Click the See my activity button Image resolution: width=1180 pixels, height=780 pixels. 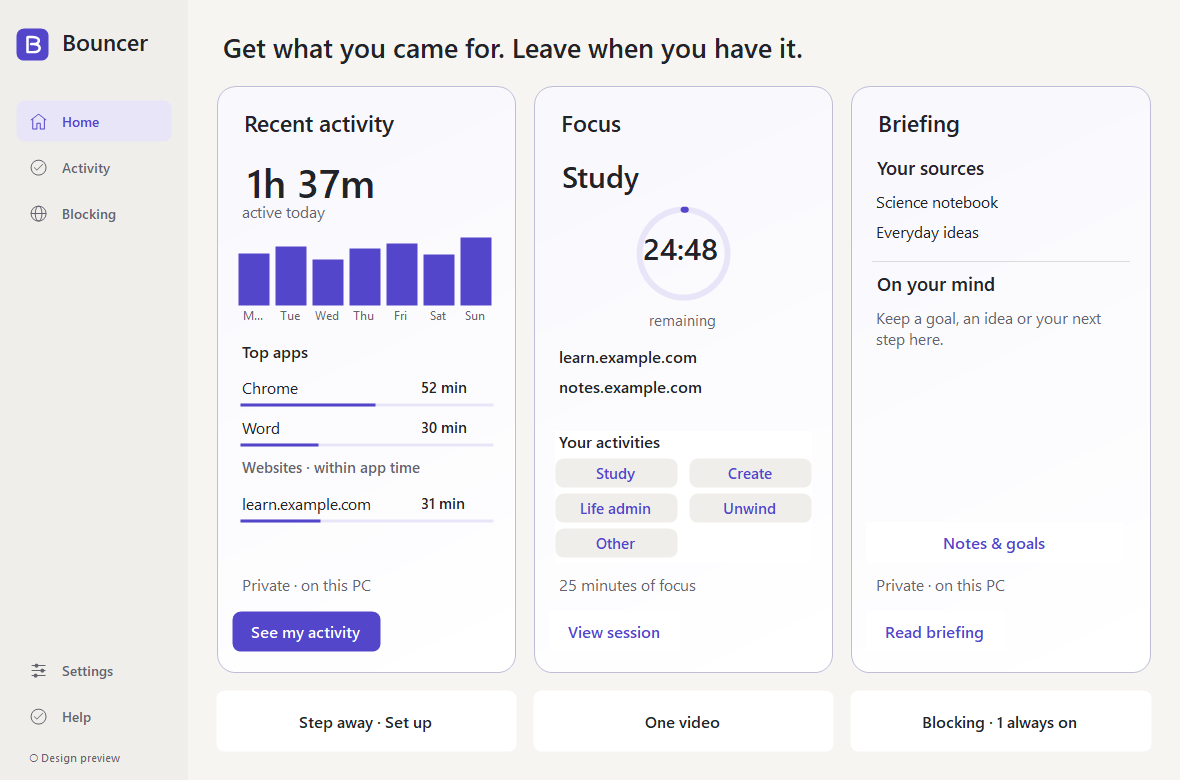[306, 632]
